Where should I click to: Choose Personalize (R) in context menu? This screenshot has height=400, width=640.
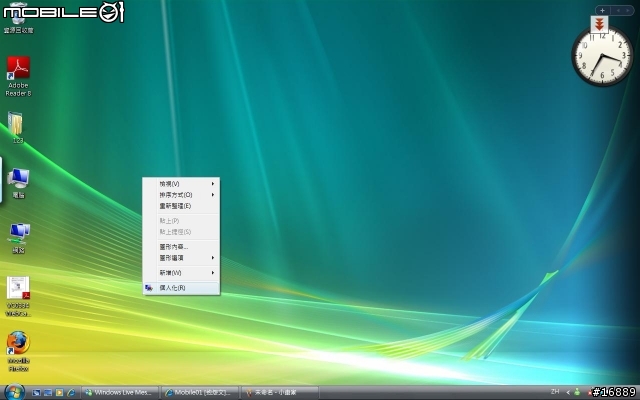[x=181, y=288]
